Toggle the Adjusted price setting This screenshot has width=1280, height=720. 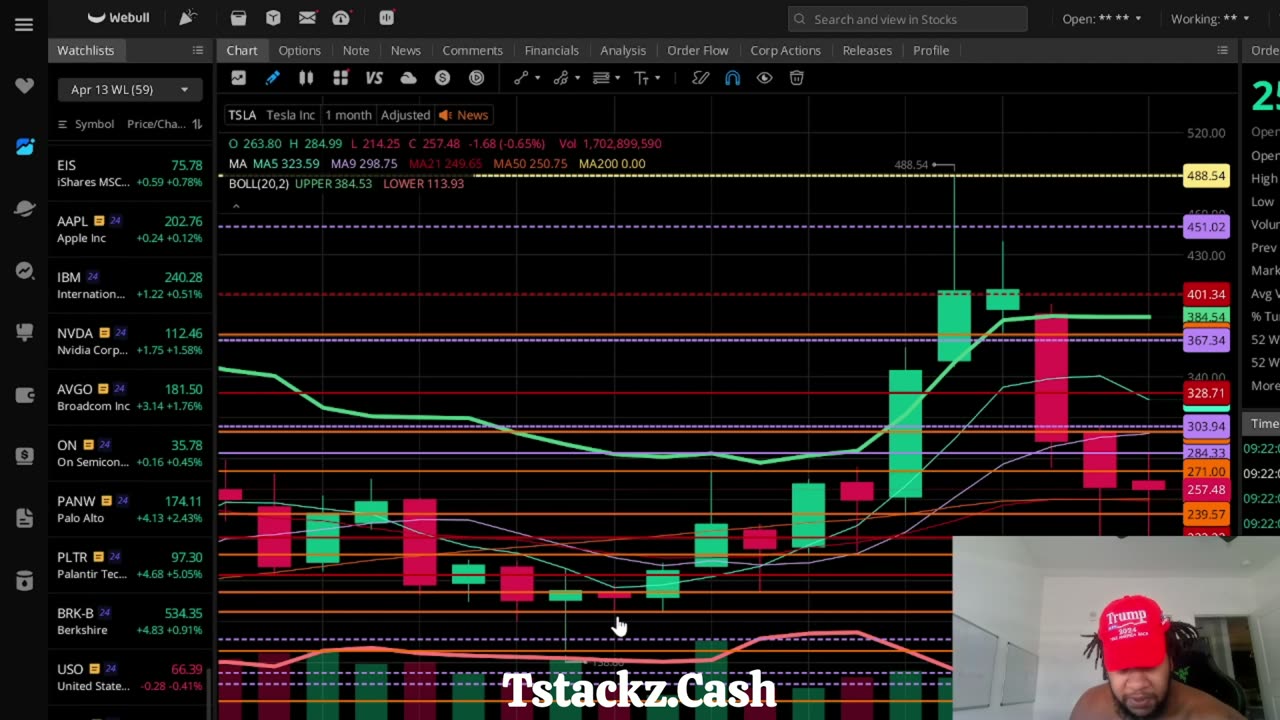click(405, 115)
